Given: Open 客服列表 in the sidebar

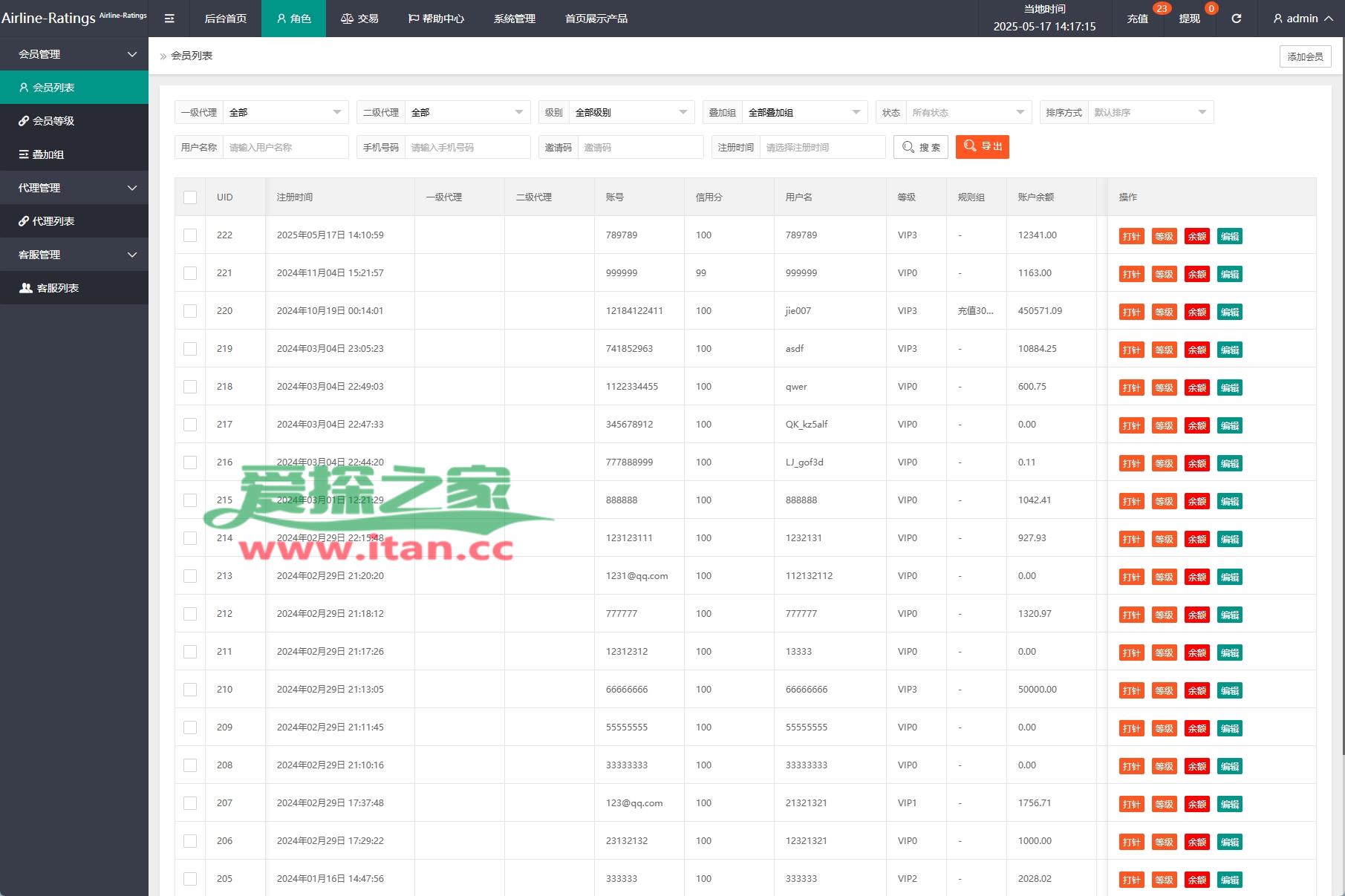Looking at the screenshot, I should (x=57, y=288).
